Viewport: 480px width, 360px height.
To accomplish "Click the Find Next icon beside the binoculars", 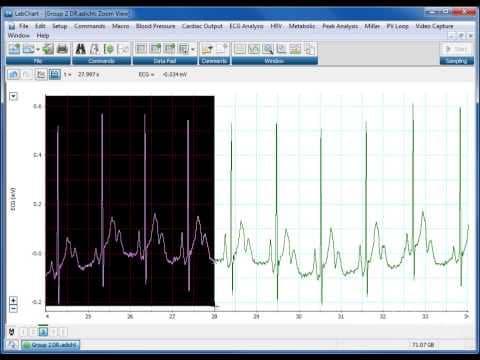I will [x=95, y=49].
